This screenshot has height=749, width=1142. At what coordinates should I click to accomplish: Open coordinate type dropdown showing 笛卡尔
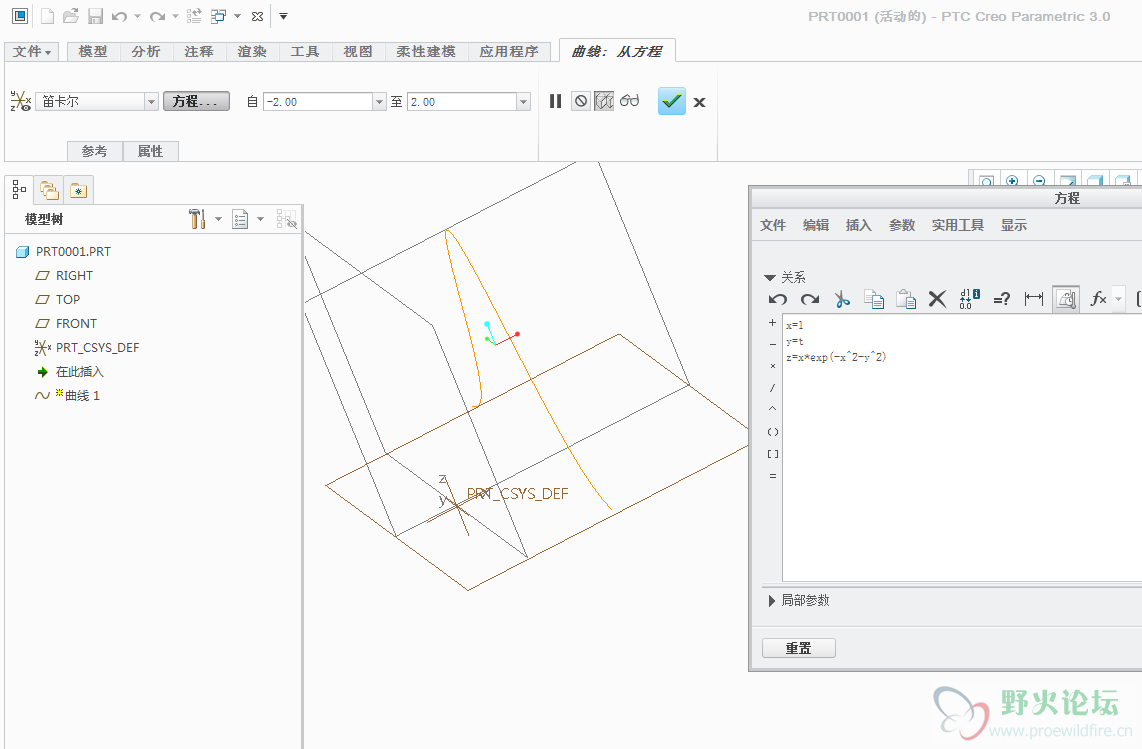tap(151, 101)
